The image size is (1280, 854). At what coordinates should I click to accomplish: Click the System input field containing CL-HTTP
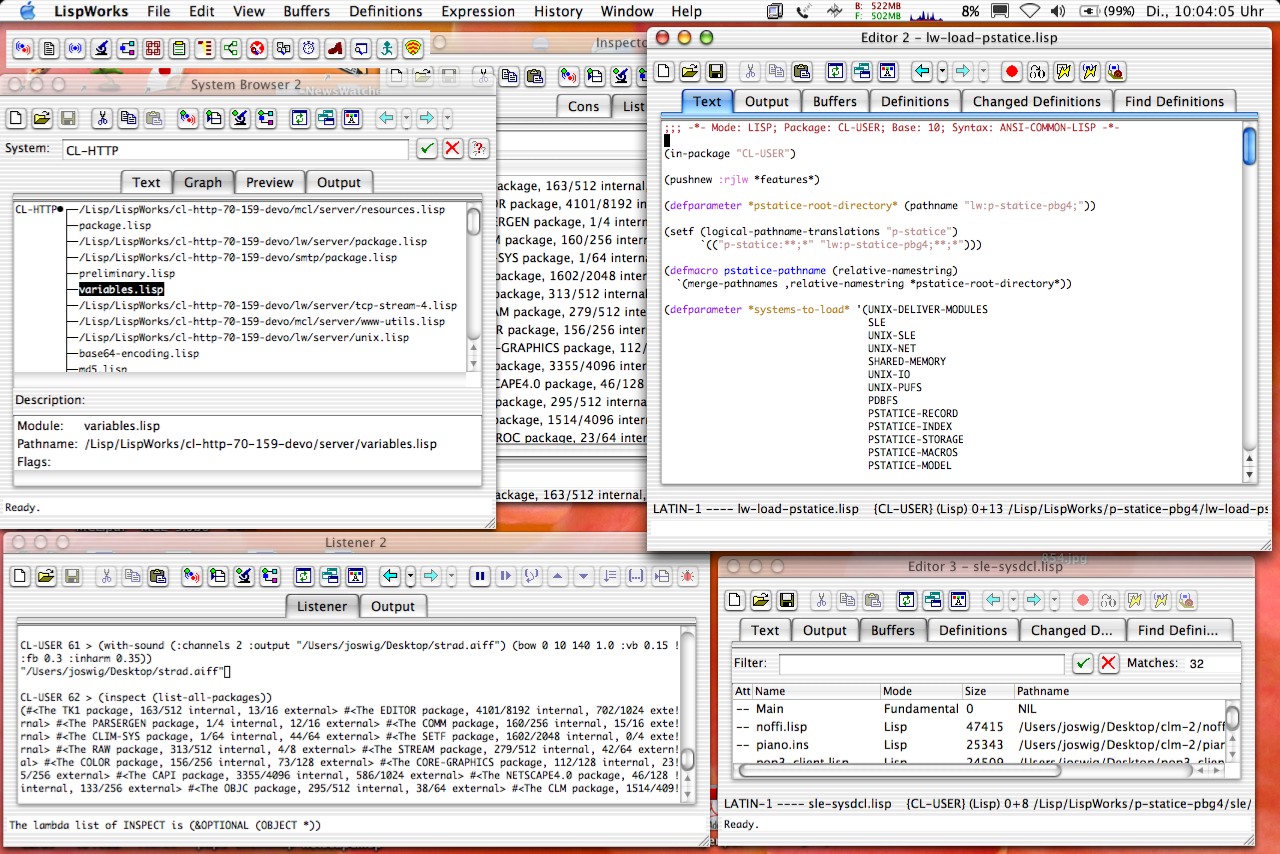pyautogui.click(x=236, y=150)
